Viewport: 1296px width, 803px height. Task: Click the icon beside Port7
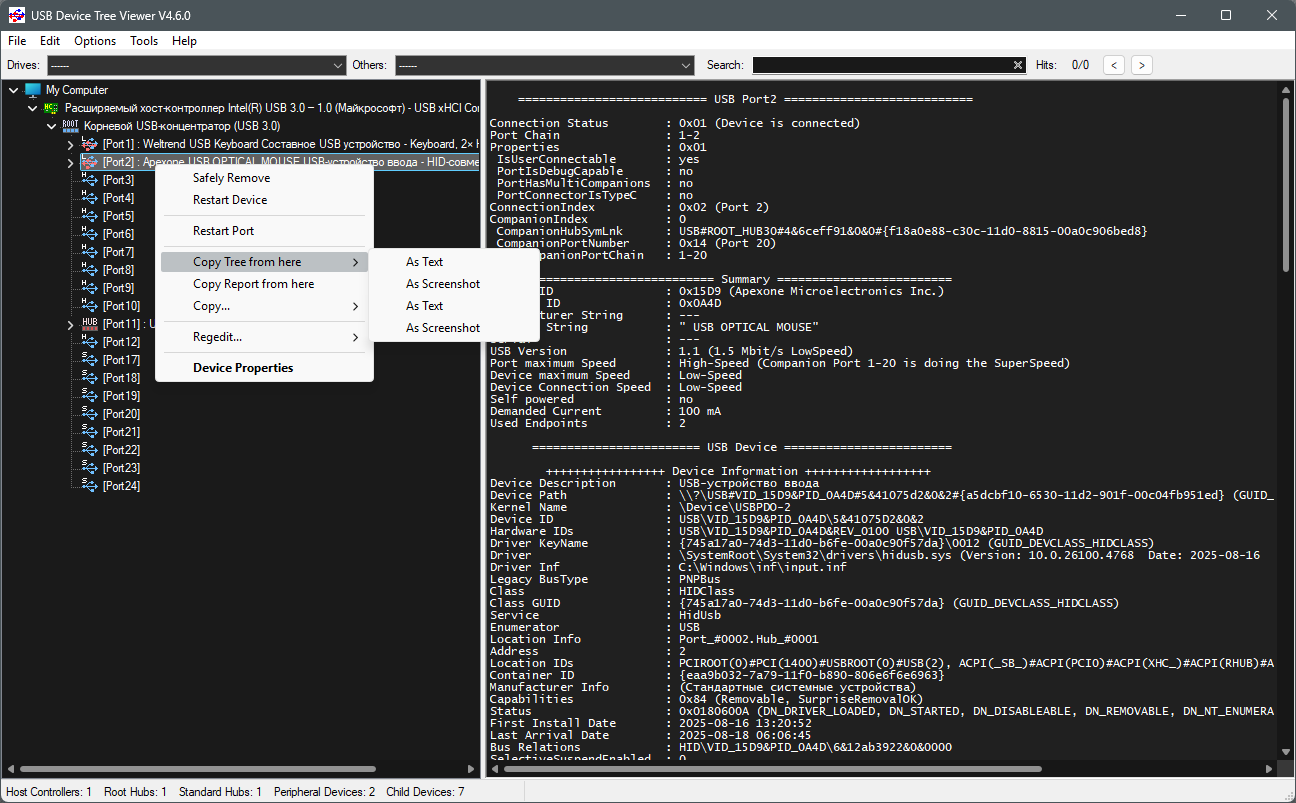[x=89, y=252]
